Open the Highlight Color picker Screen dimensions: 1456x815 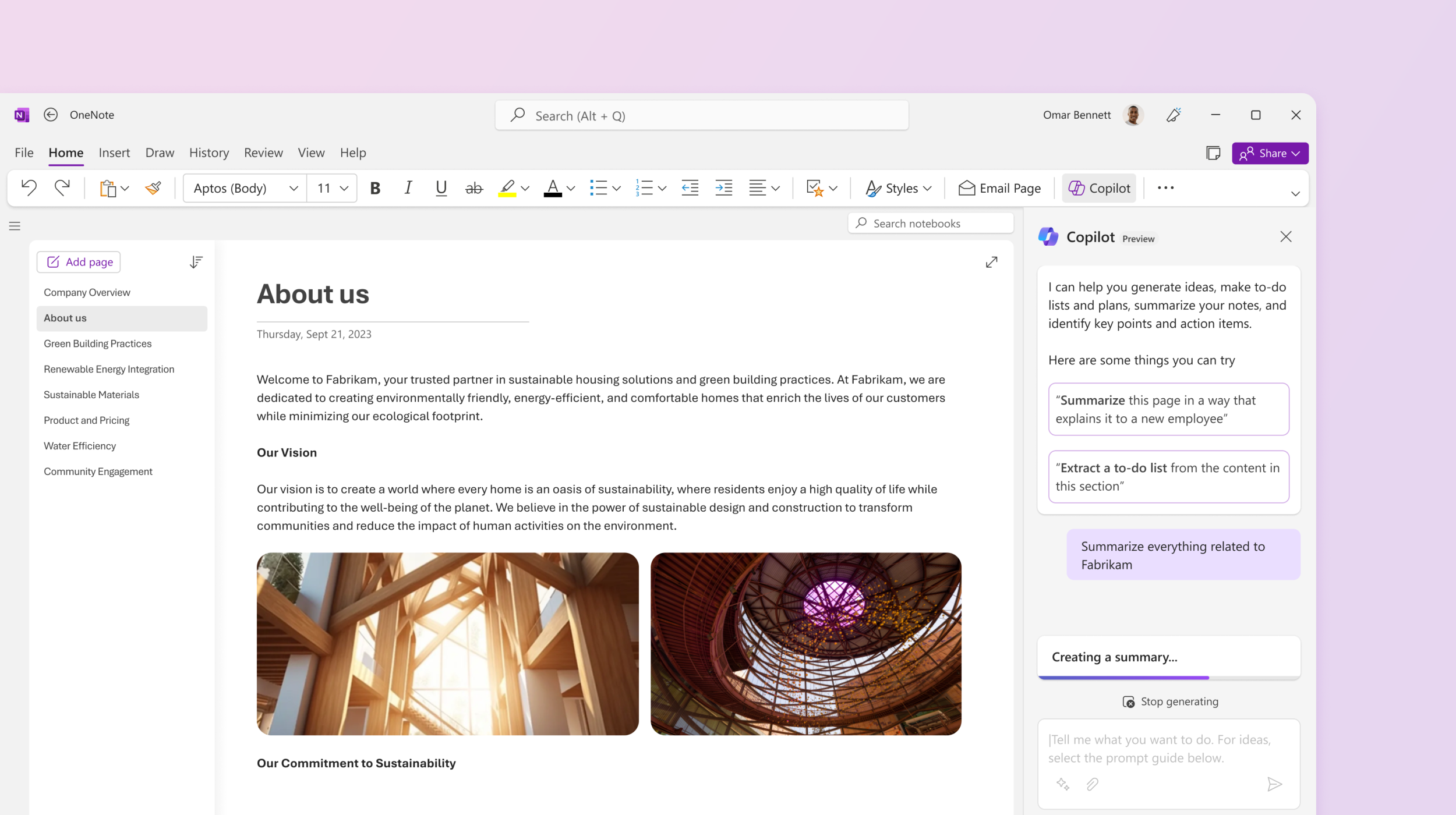click(525, 189)
